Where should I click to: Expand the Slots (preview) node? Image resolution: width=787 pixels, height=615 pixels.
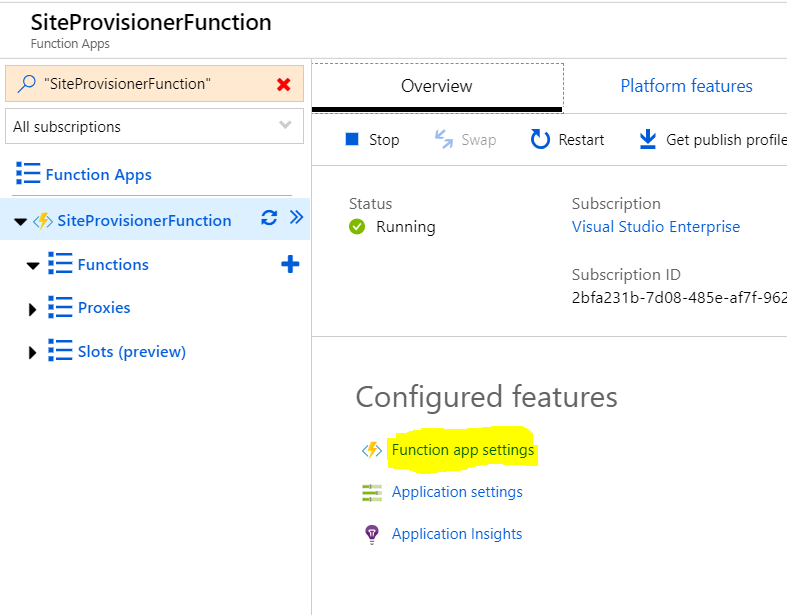click(33, 352)
